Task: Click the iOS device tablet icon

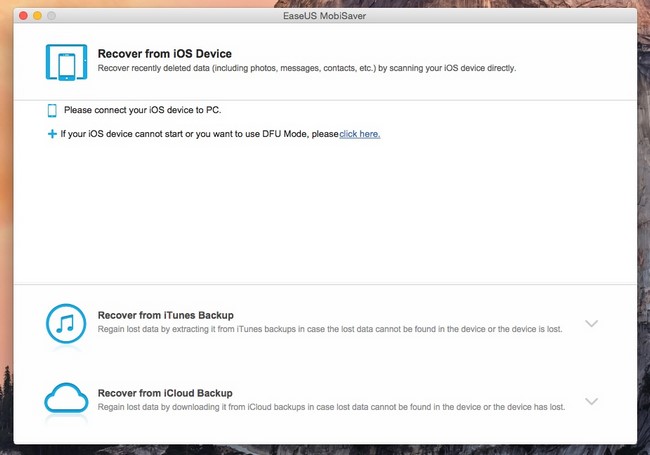Action: click(66, 62)
